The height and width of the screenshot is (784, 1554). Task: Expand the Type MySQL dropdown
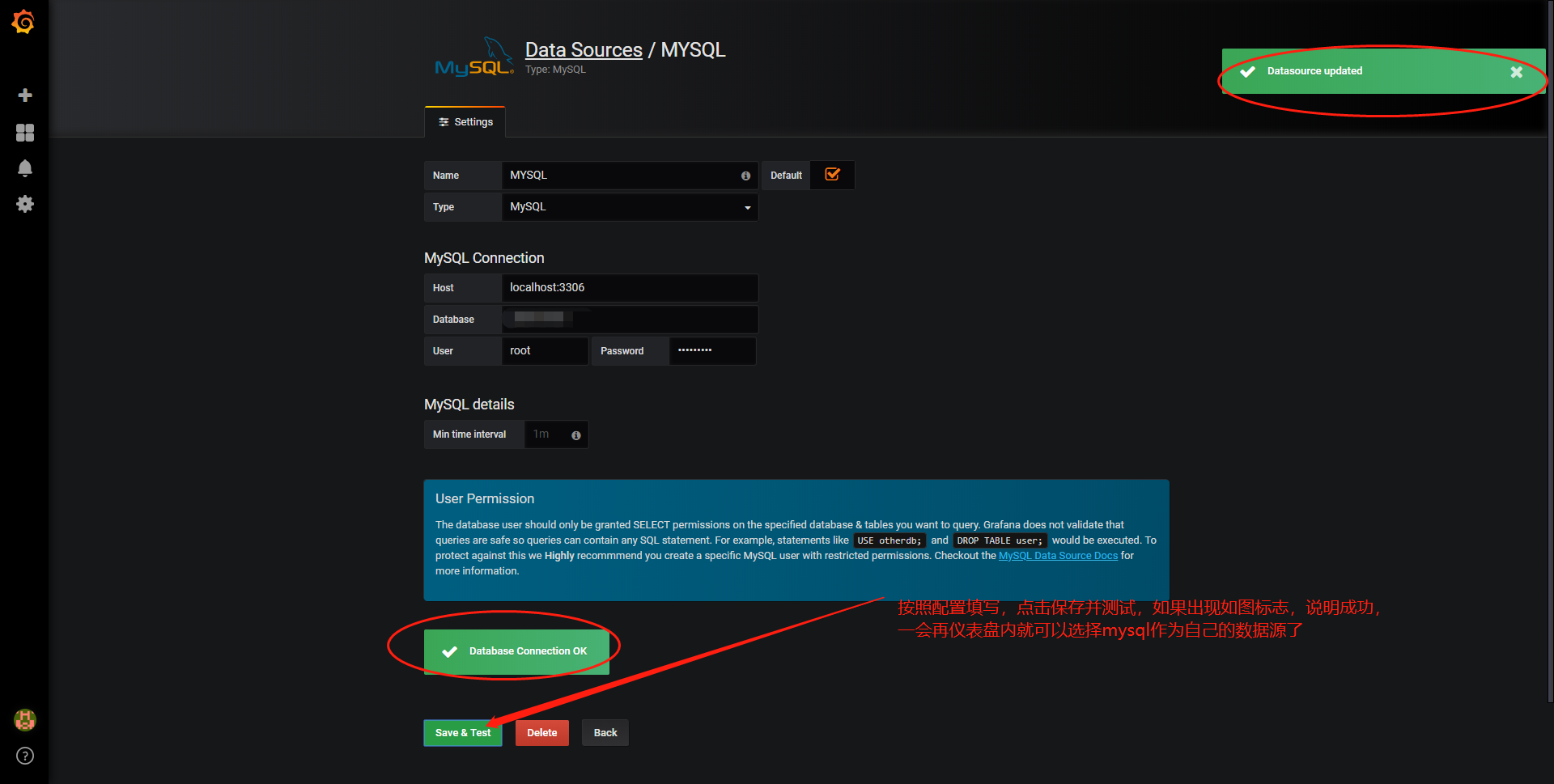[x=630, y=207]
